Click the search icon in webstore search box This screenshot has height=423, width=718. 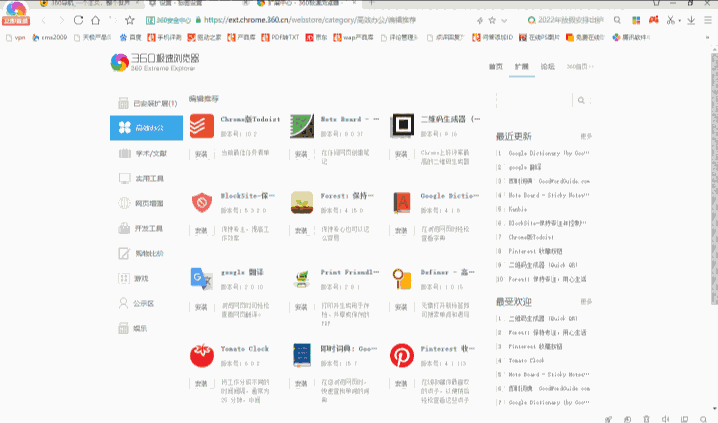pos(581,100)
